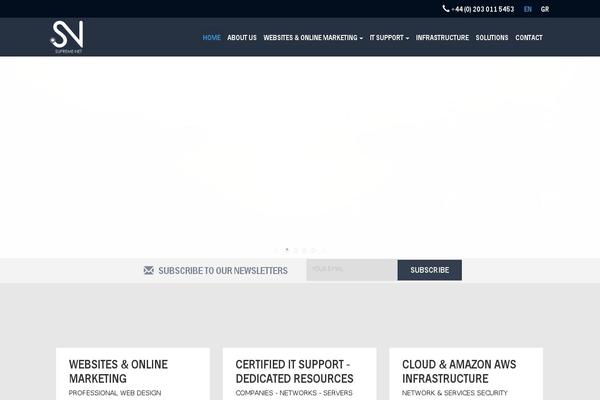Open the Contact menu item

click(529, 38)
